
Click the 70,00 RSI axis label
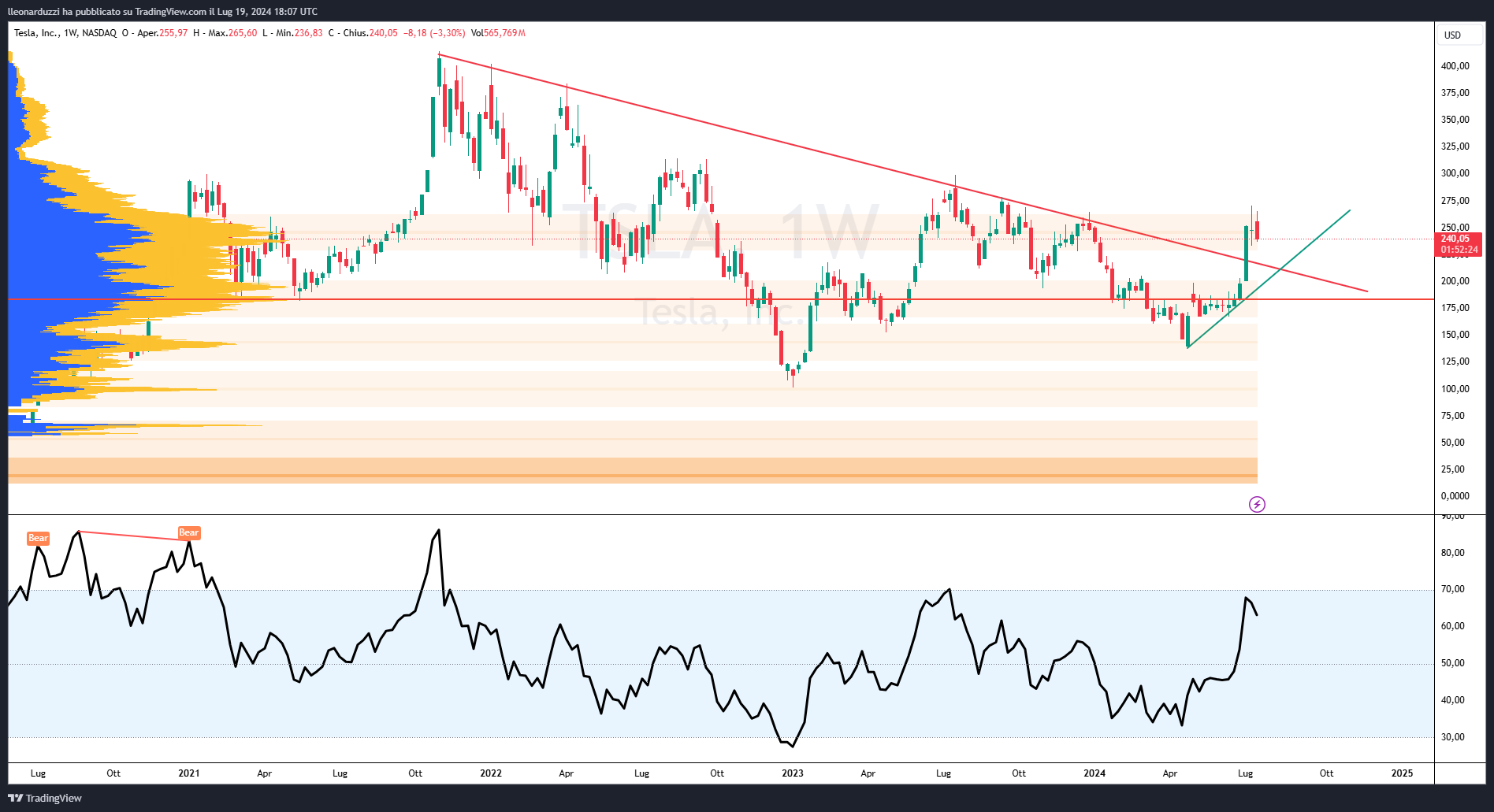1452,589
